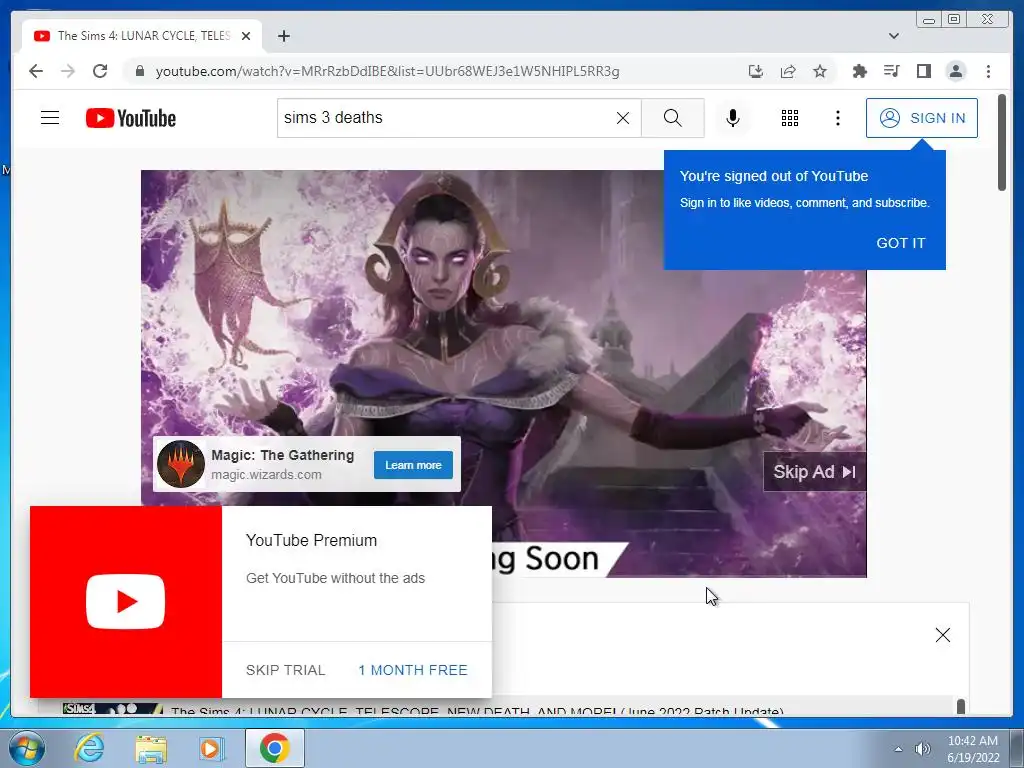Select Chrome in the taskbar
The height and width of the screenshot is (768, 1024).
coord(274,748)
